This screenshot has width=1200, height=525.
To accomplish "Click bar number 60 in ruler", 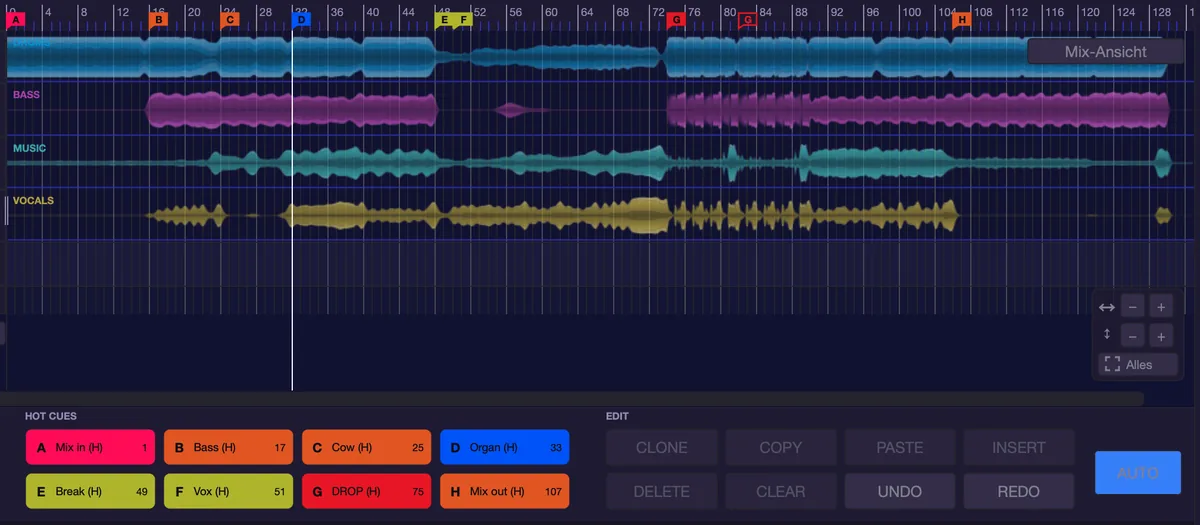I will tap(551, 11).
